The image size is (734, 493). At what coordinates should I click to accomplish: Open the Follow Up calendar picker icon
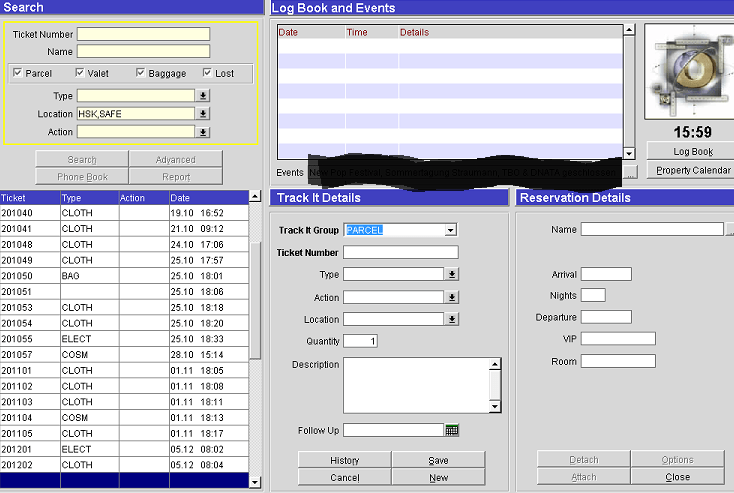[x=452, y=430]
